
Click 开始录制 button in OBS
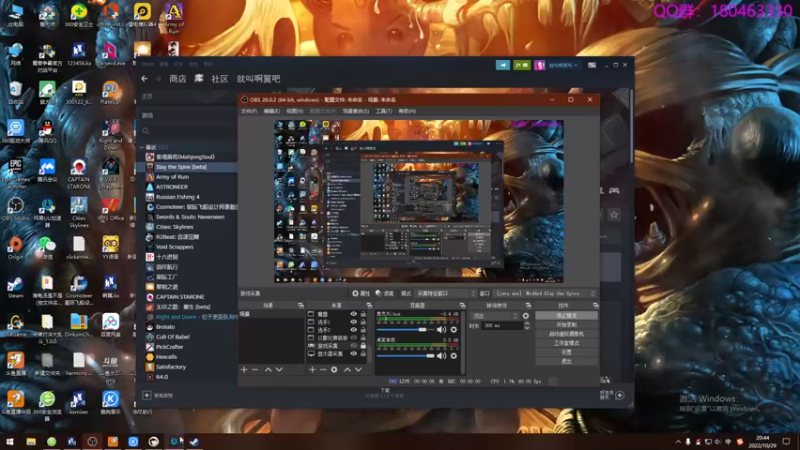click(x=566, y=325)
